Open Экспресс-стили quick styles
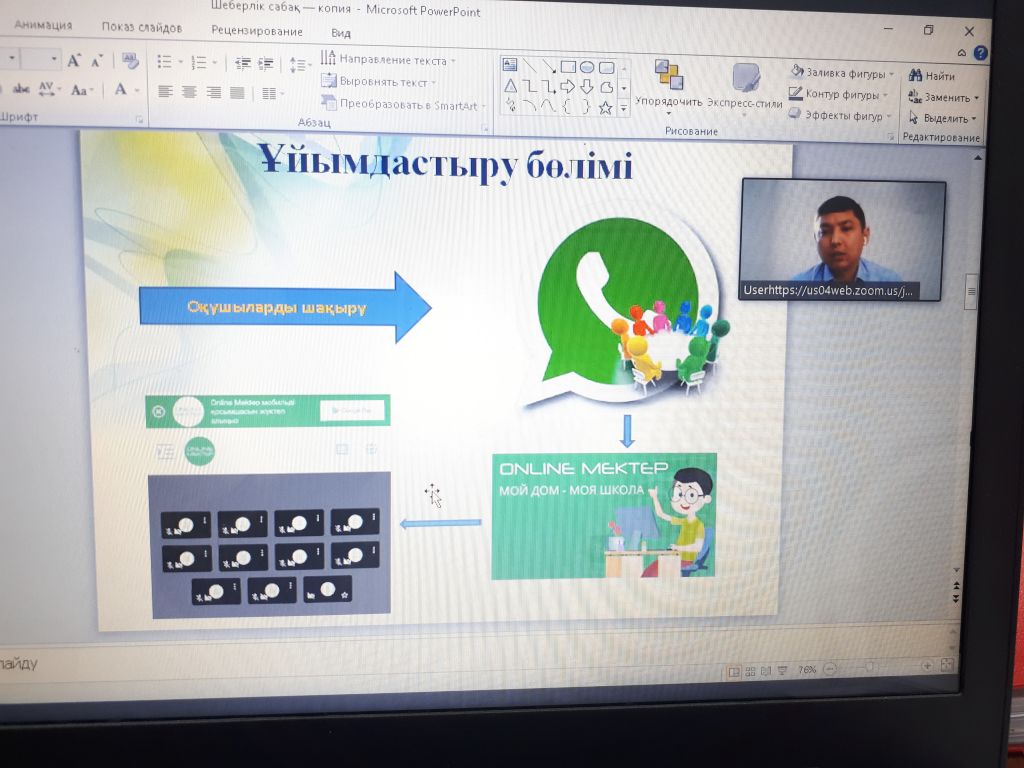The image size is (1024, 768). (744, 89)
